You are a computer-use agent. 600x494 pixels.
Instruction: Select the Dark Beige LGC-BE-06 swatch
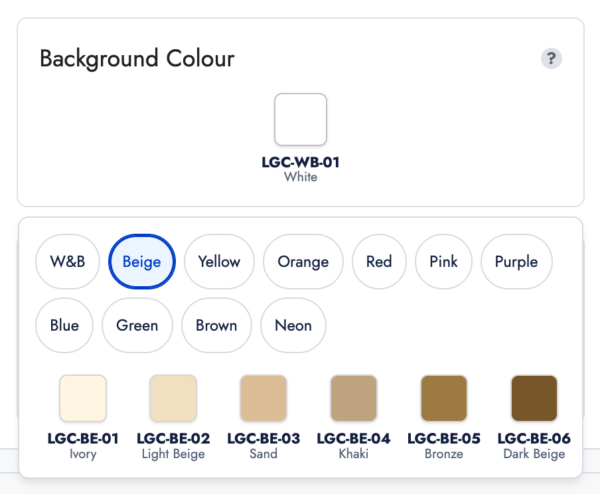[x=534, y=399]
